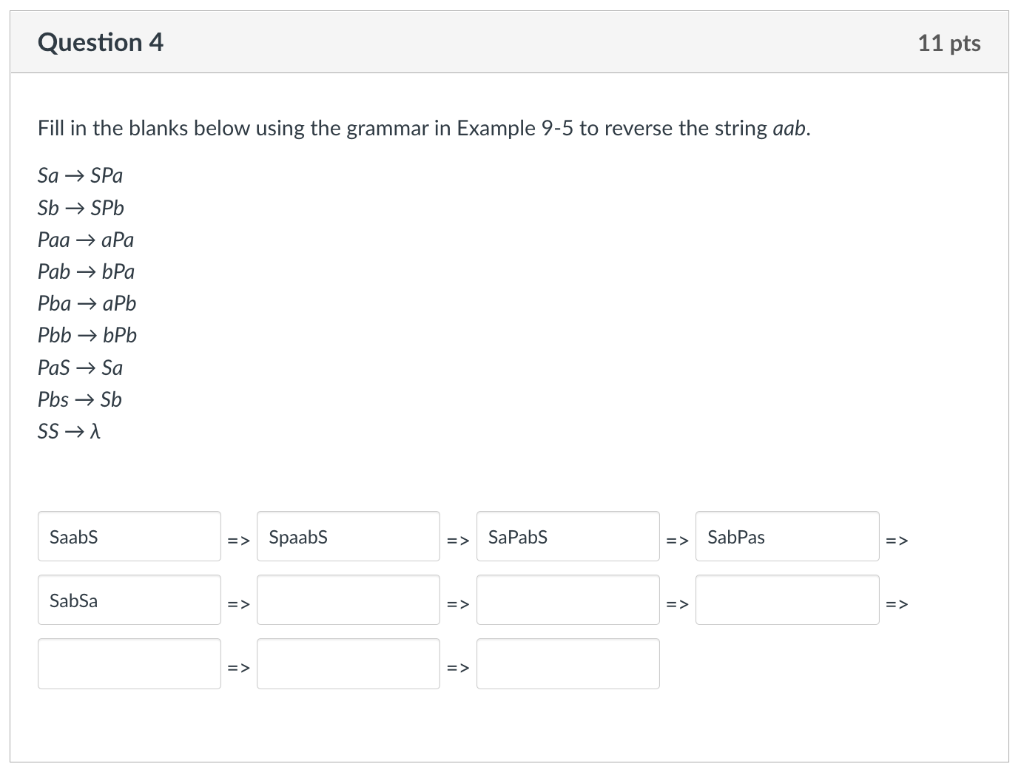This screenshot has height=778, width=1024.
Task: Select the grammar rule Sa → SPa
Action: click(x=79, y=175)
